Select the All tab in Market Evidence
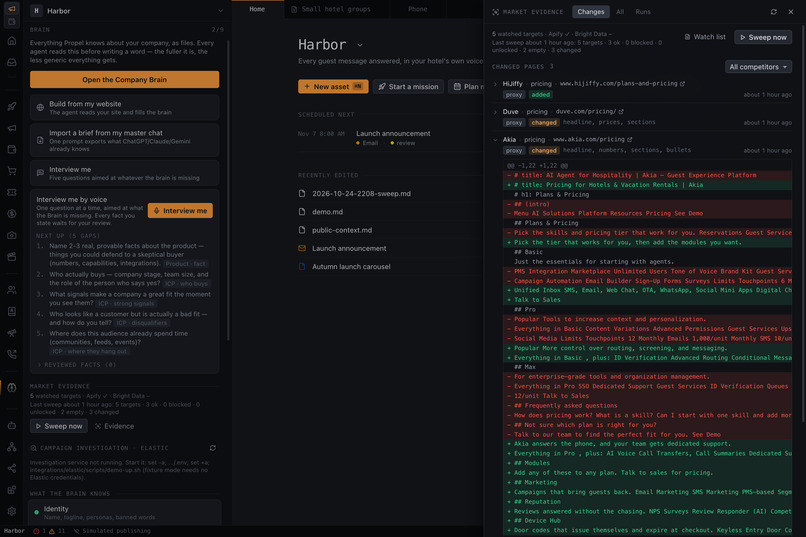 tap(620, 12)
